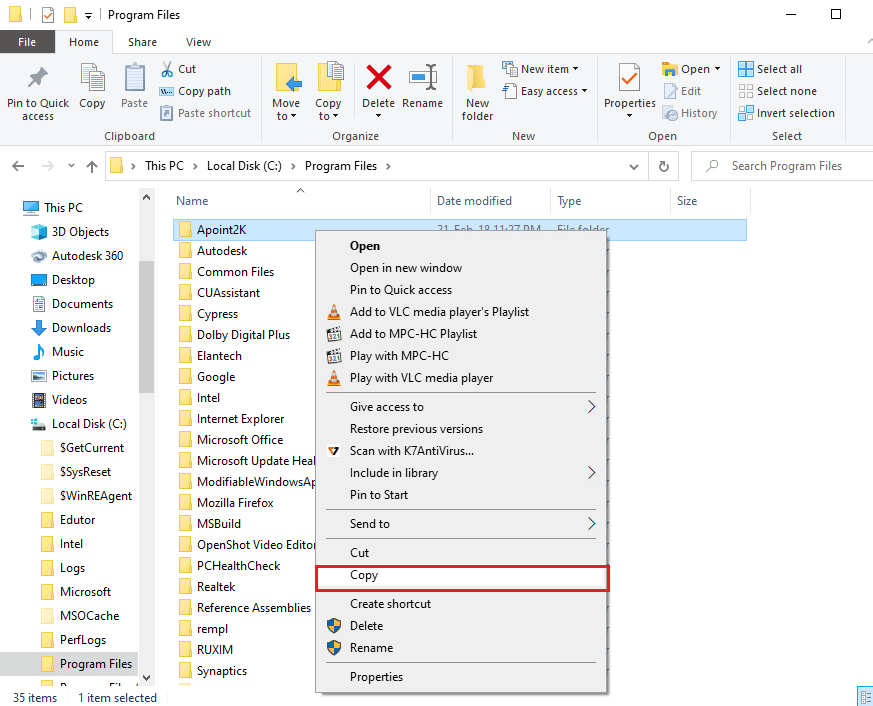Expand the Easy access dropdown
This screenshot has height=706, width=873.
tap(584, 91)
